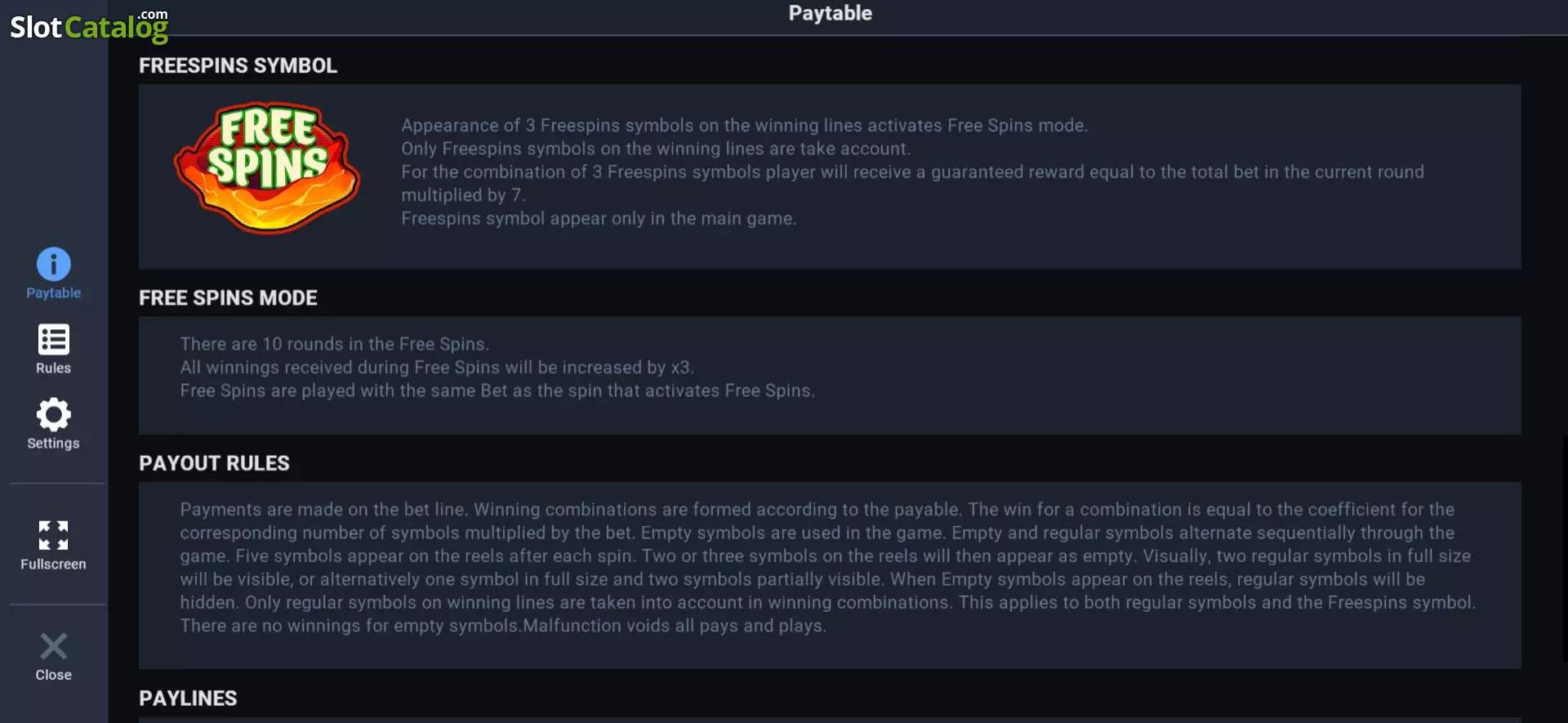Click the PAYLINES heading at the bottom
Viewport: 1568px width, 723px height.
(x=188, y=698)
